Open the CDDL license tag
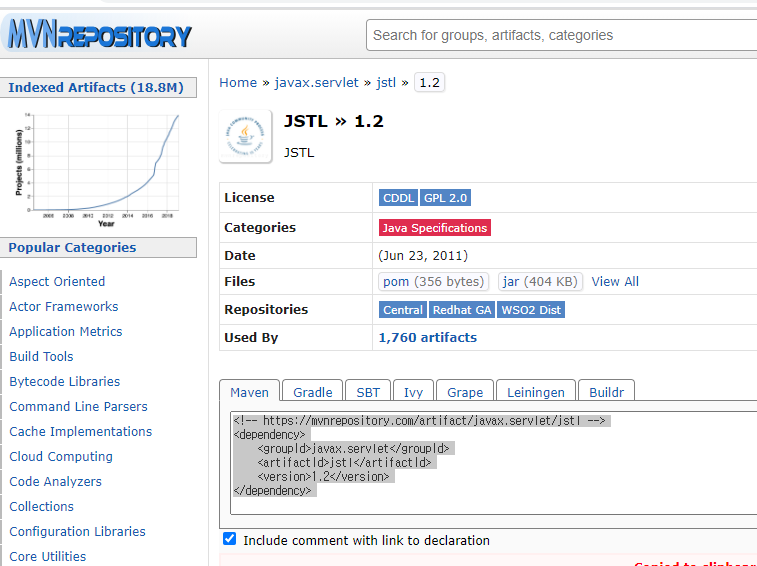Image resolution: width=757 pixels, height=566 pixels. 398,198
